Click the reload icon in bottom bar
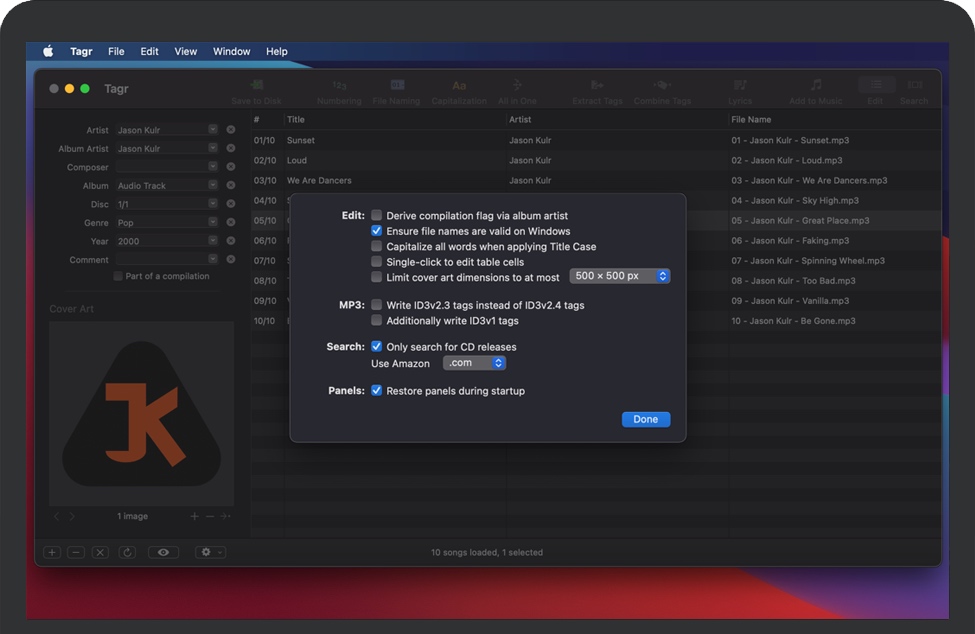Screen dimensions: 975x634 127,552
